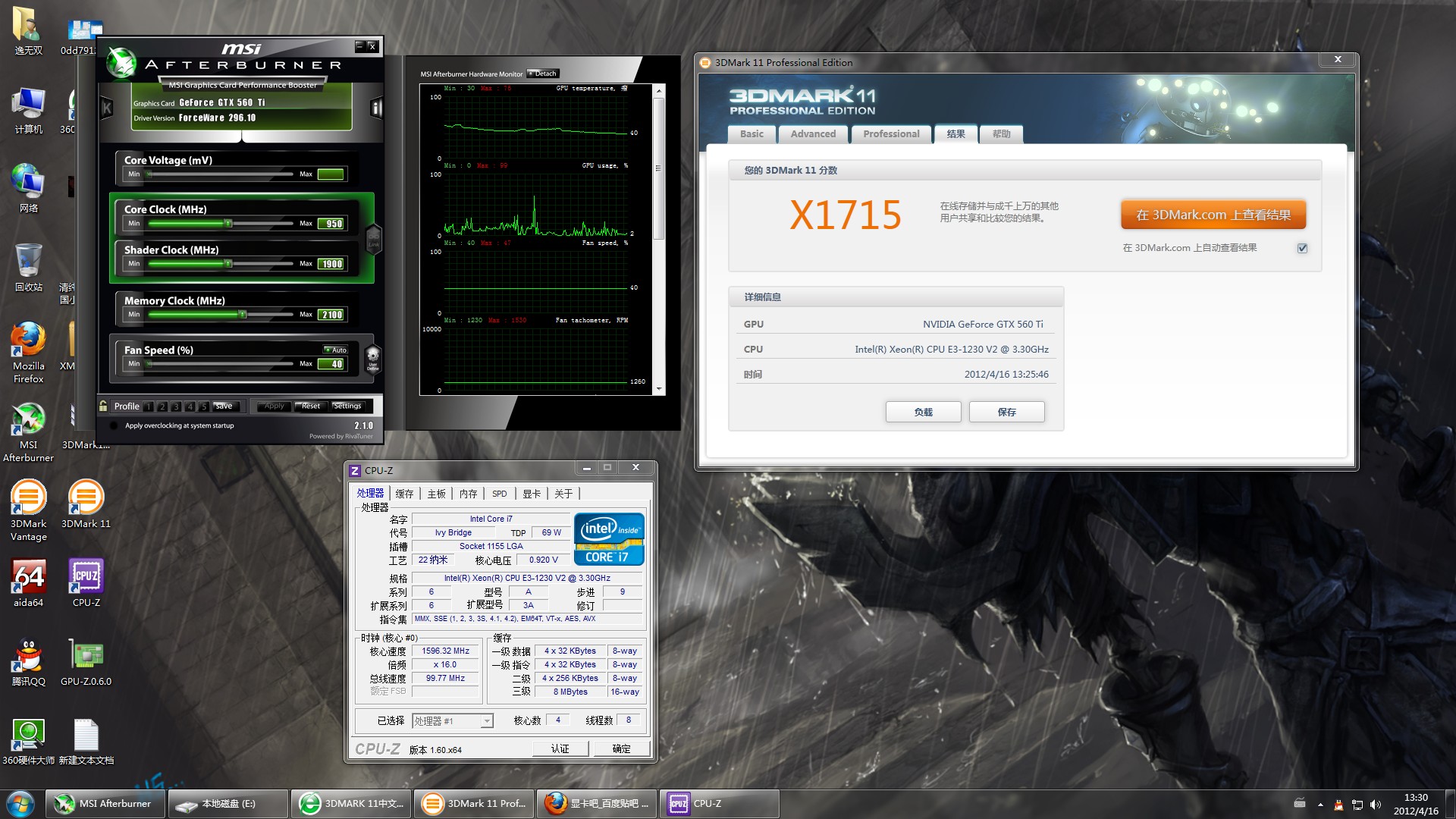Viewport: 1456px width, 819px height.
Task: Launch the 3DMark Vantage desktop shortcut
Action: [x=29, y=510]
